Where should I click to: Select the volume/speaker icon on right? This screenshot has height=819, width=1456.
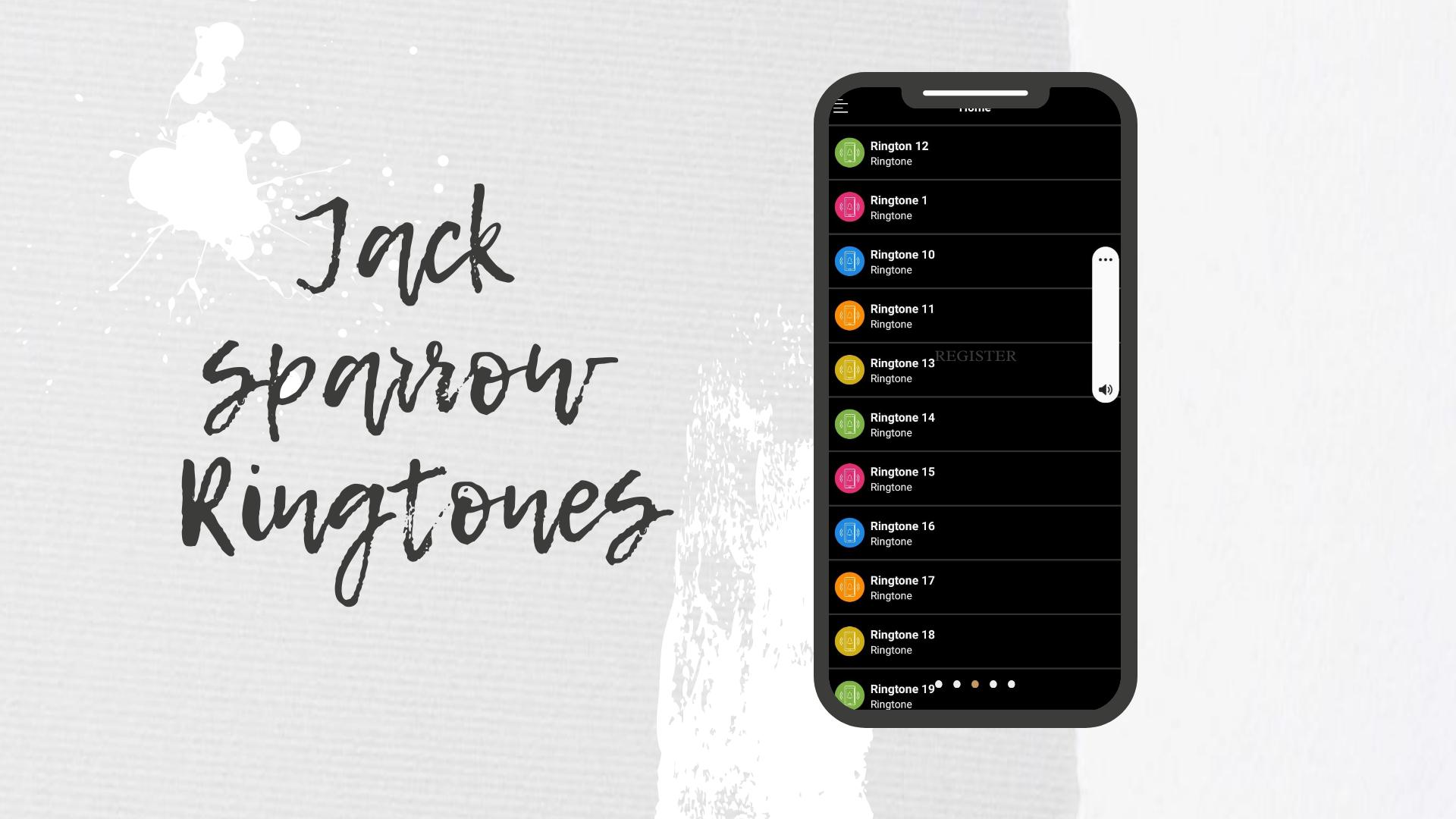1105,389
